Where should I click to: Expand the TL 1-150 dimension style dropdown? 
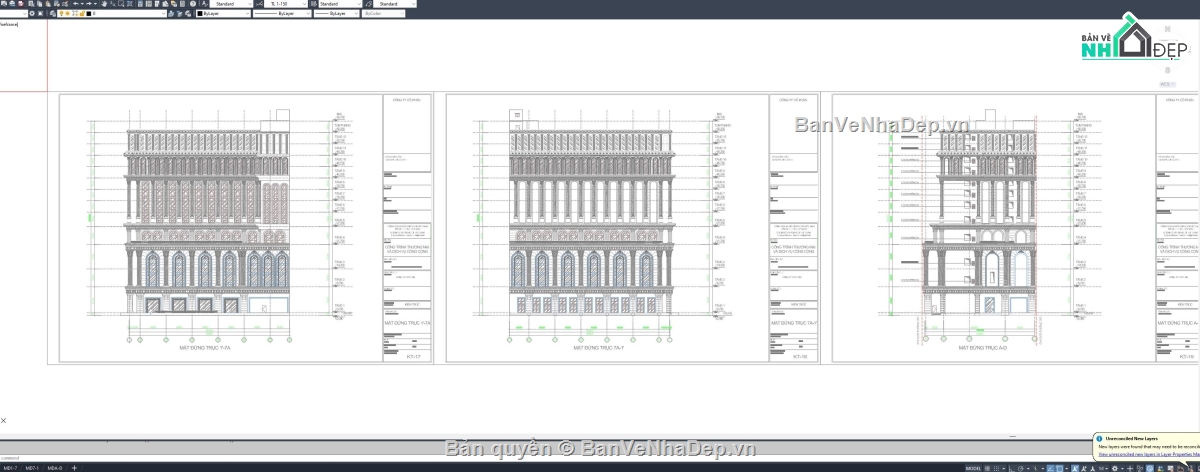[287, 4]
